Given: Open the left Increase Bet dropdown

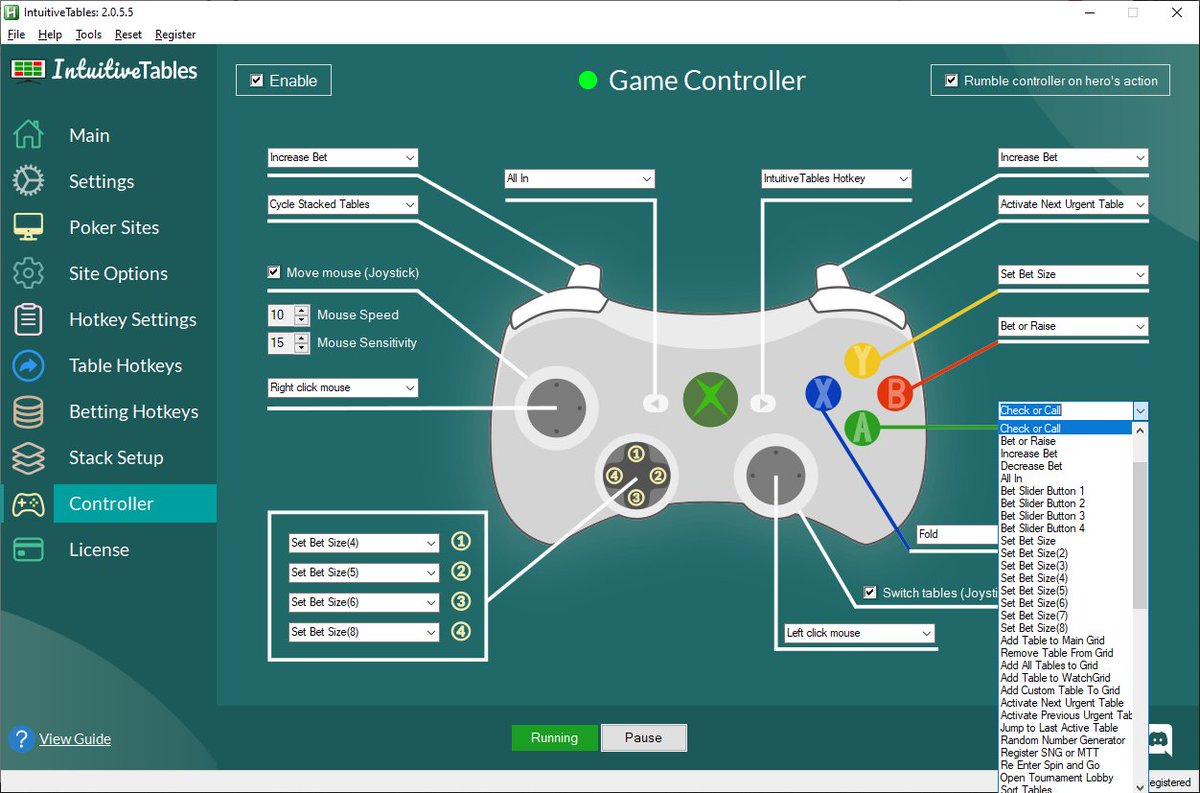Looking at the screenshot, I should tap(342, 157).
